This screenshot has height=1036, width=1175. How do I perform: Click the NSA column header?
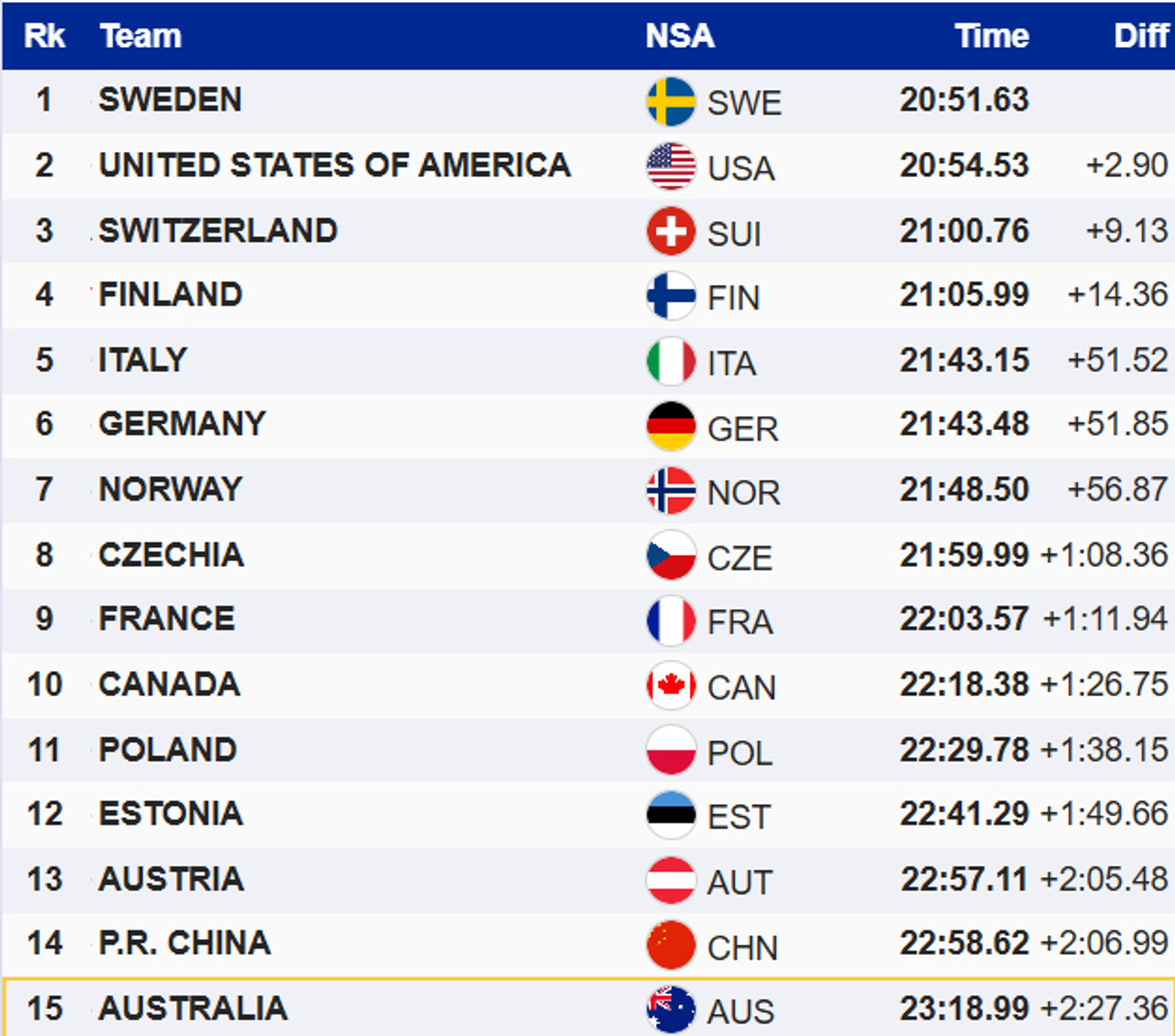[680, 36]
